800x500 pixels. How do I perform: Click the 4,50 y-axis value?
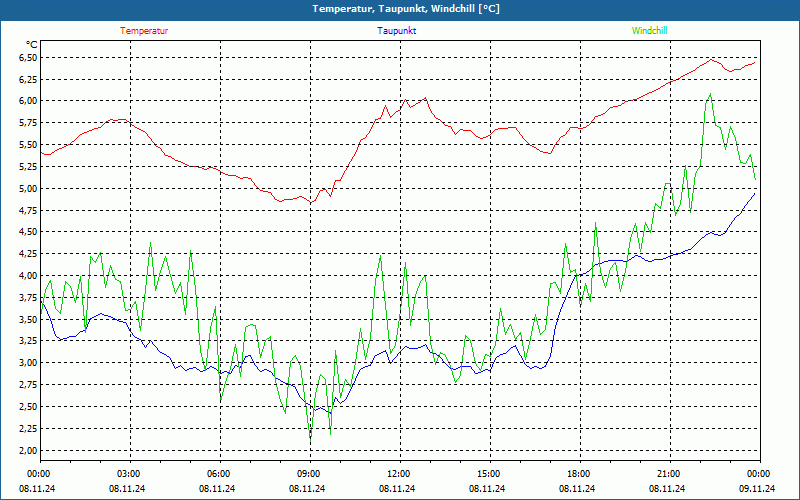click(x=28, y=232)
